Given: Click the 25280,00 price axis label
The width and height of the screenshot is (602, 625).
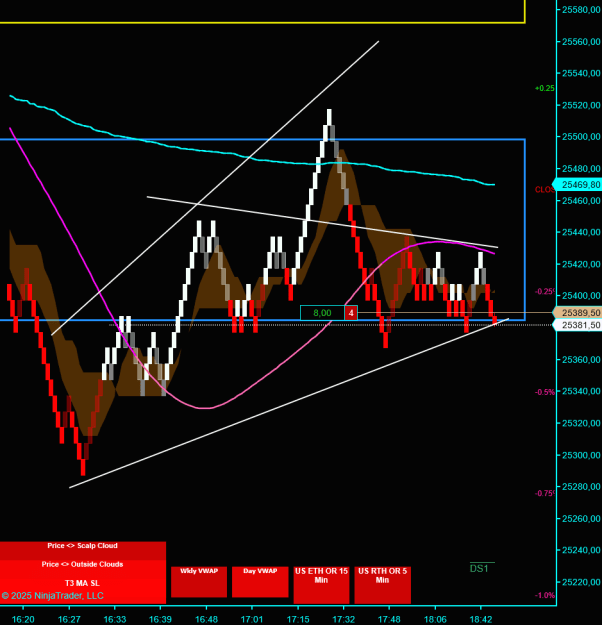Looking at the screenshot, I should tap(581, 487).
